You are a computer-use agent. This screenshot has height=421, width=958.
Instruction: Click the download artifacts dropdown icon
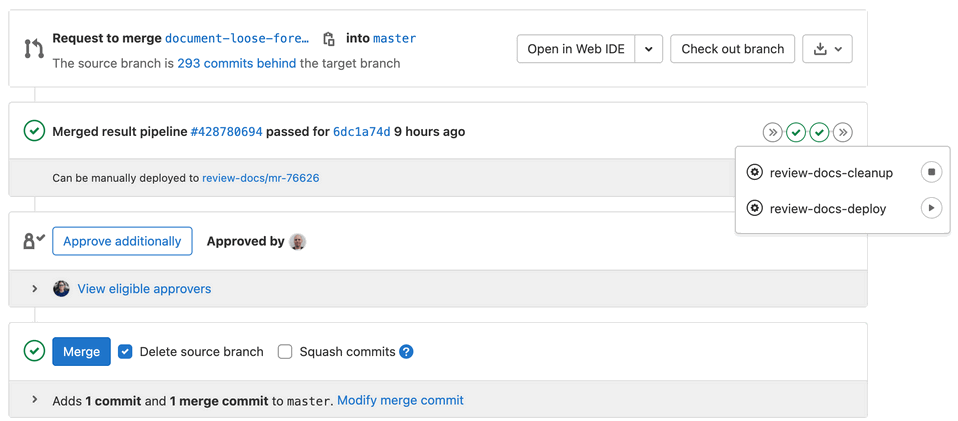[827, 49]
